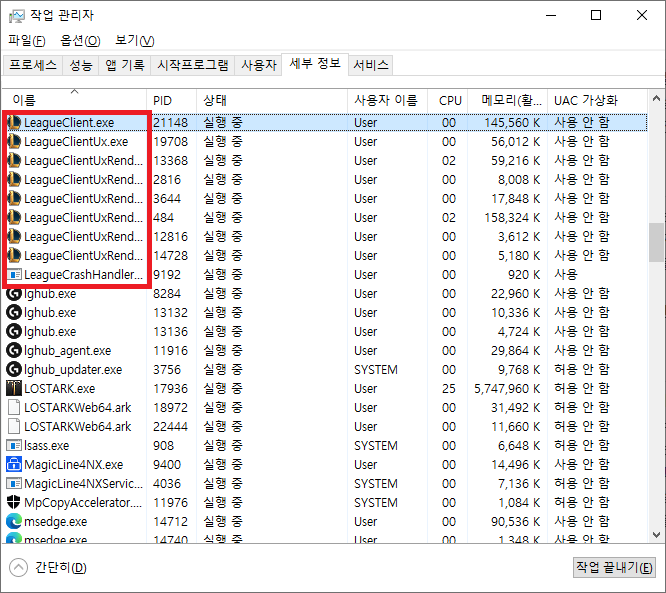
Task: Click LeagueClientUxRend icon in PID 14728 row
Action: coord(14,255)
